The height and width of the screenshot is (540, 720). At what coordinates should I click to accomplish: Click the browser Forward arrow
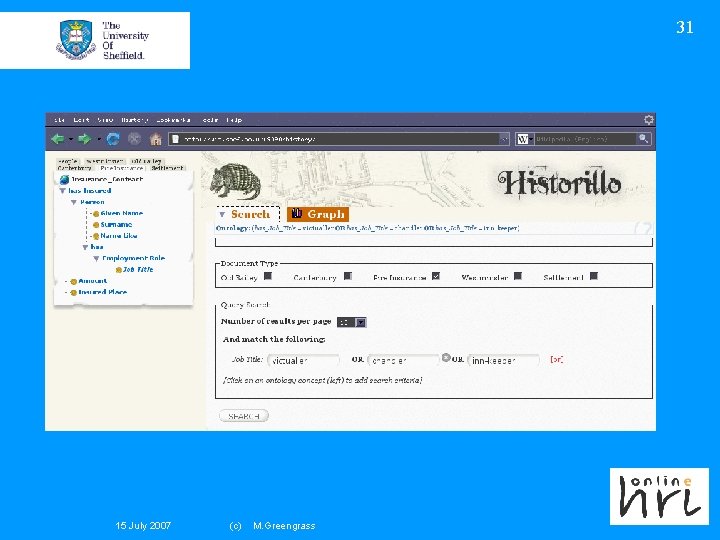84,139
